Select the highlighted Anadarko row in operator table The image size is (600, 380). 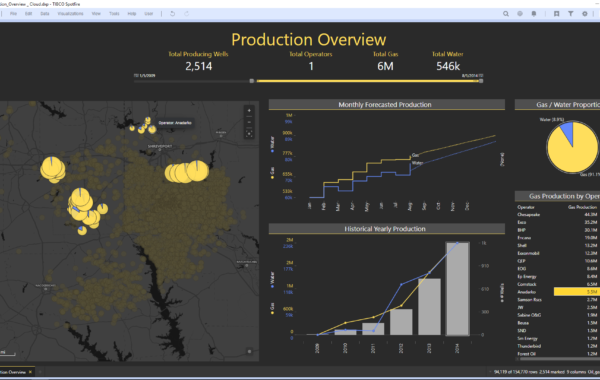(x=557, y=292)
